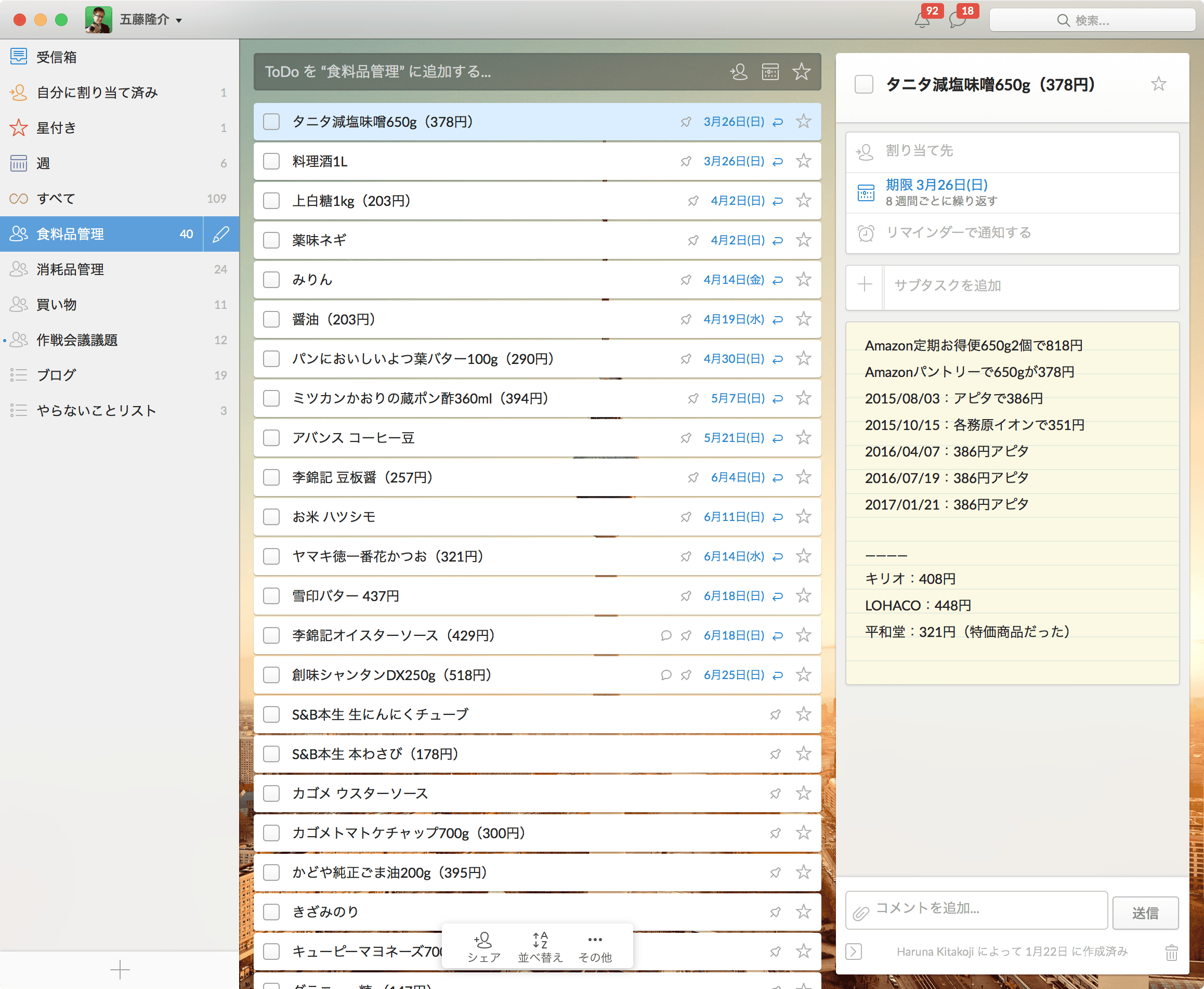Viewport: 1204px width, 989px height.
Task: Star the 料理酒1L task
Action: tap(803, 161)
